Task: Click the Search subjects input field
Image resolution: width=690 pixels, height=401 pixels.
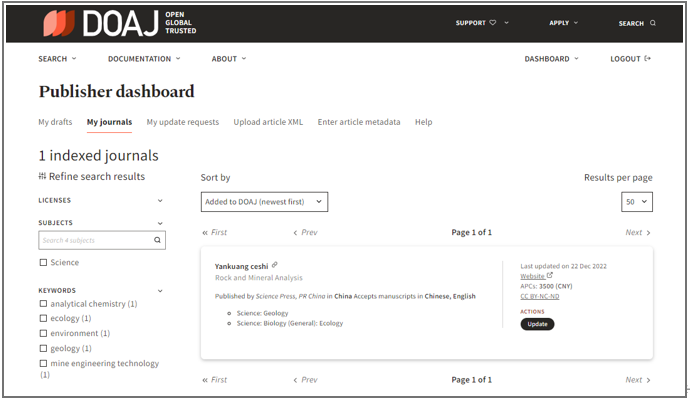Action: pos(95,240)
